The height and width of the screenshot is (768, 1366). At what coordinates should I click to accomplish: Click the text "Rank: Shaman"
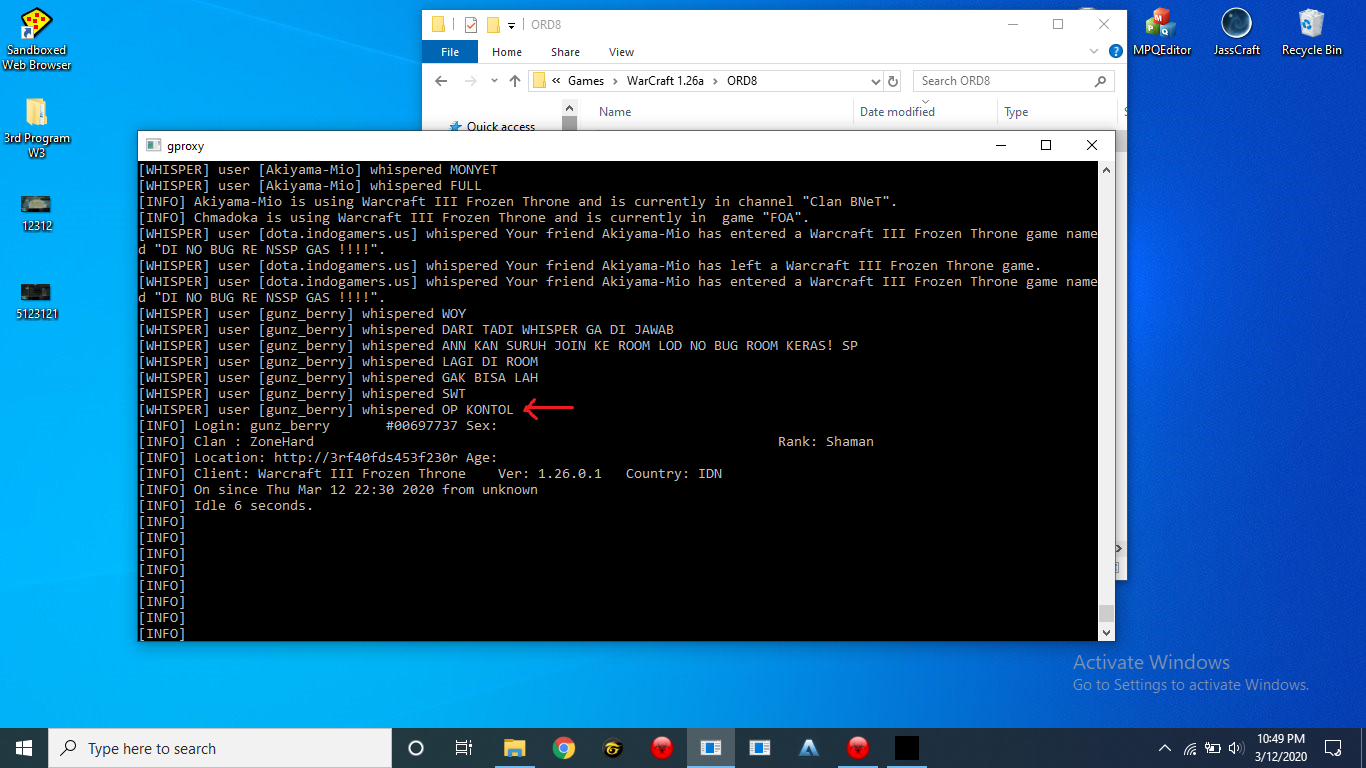tap(826, 442)
